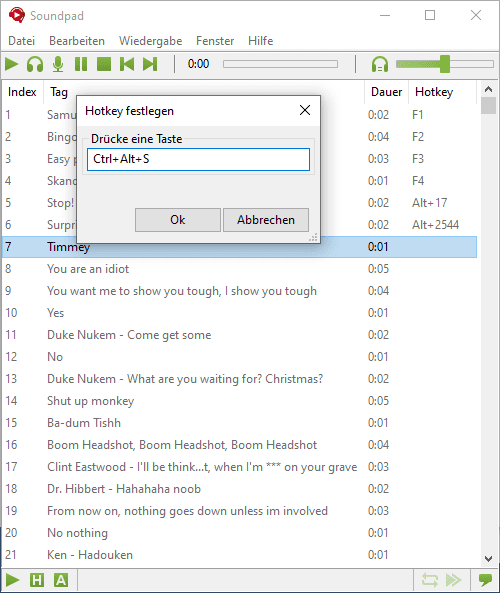The width and height of the screenshot is (500, 593).
Task: Toggle the A button in status bar
Action: [x=61, y=580]
